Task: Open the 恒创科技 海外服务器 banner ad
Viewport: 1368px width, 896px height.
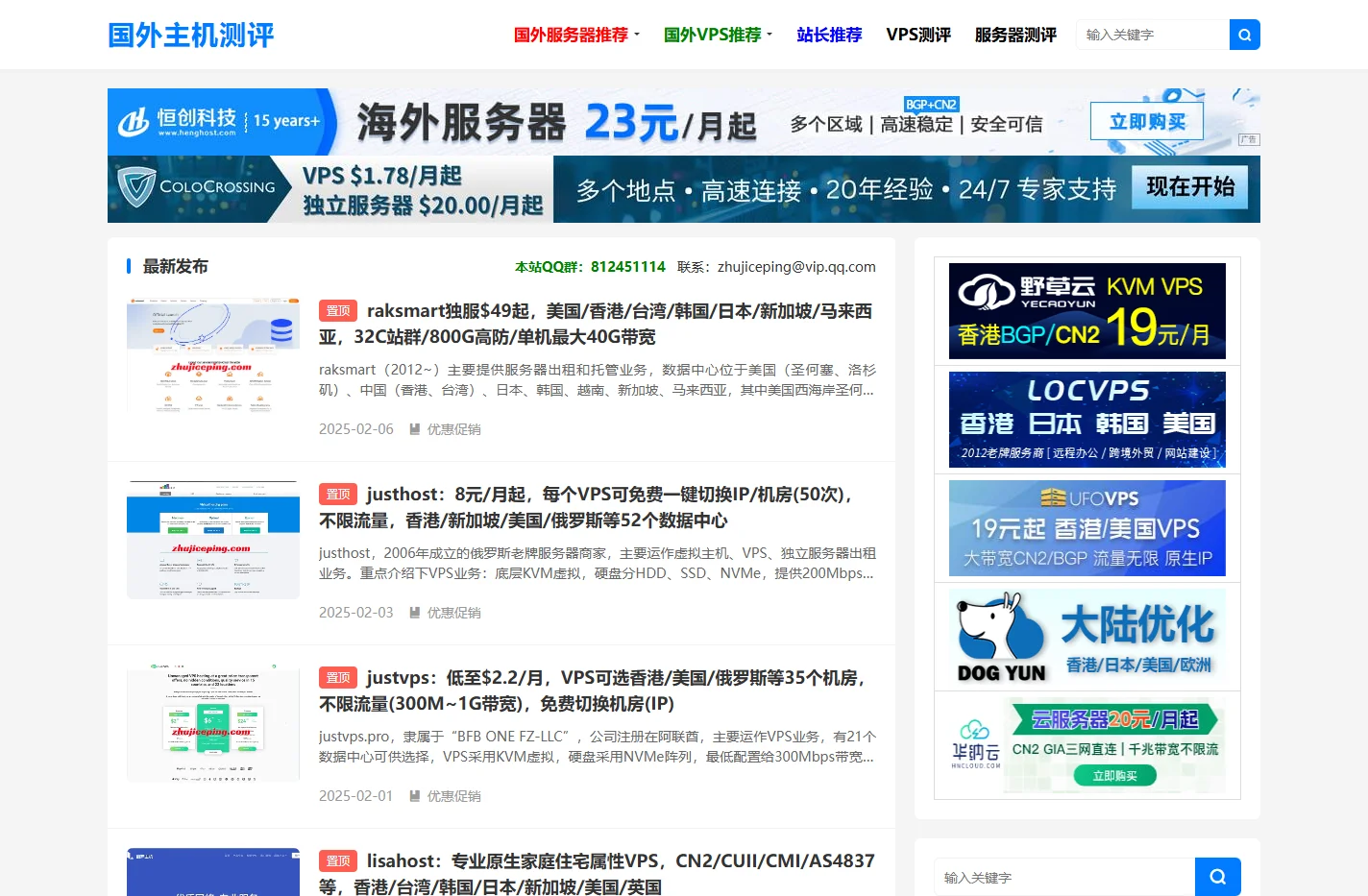Action: (x=684, y=122)
